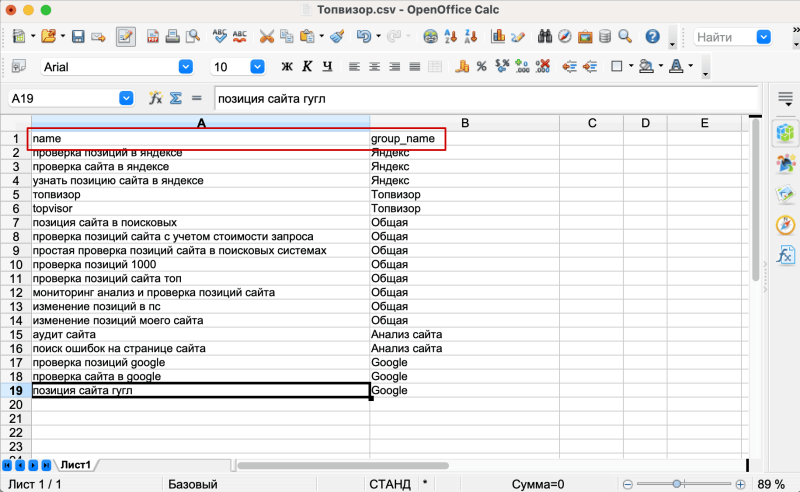
Task: Click the Sum icon in formula bar
Action: [x=175, y=98]
